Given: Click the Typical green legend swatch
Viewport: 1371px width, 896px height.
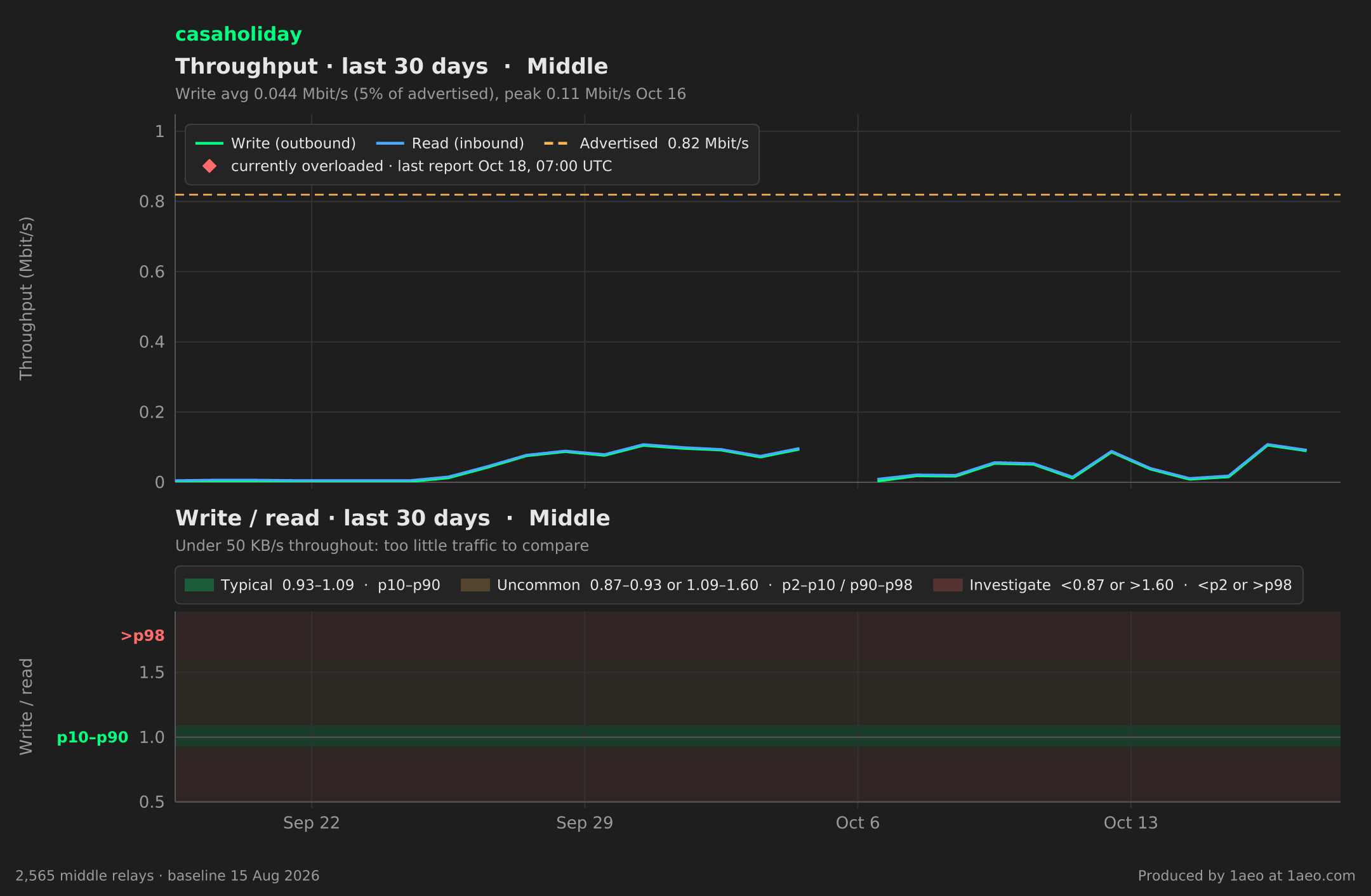Looking at the screenshot, I should (199, 585).
